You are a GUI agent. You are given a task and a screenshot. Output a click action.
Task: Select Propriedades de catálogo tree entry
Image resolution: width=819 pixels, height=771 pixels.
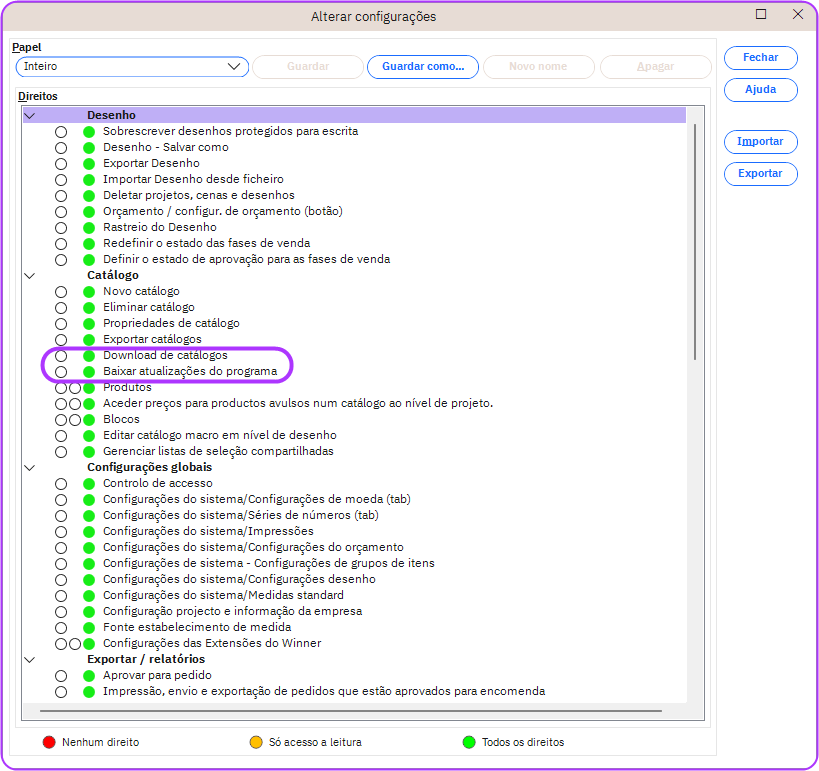(171, 323)
